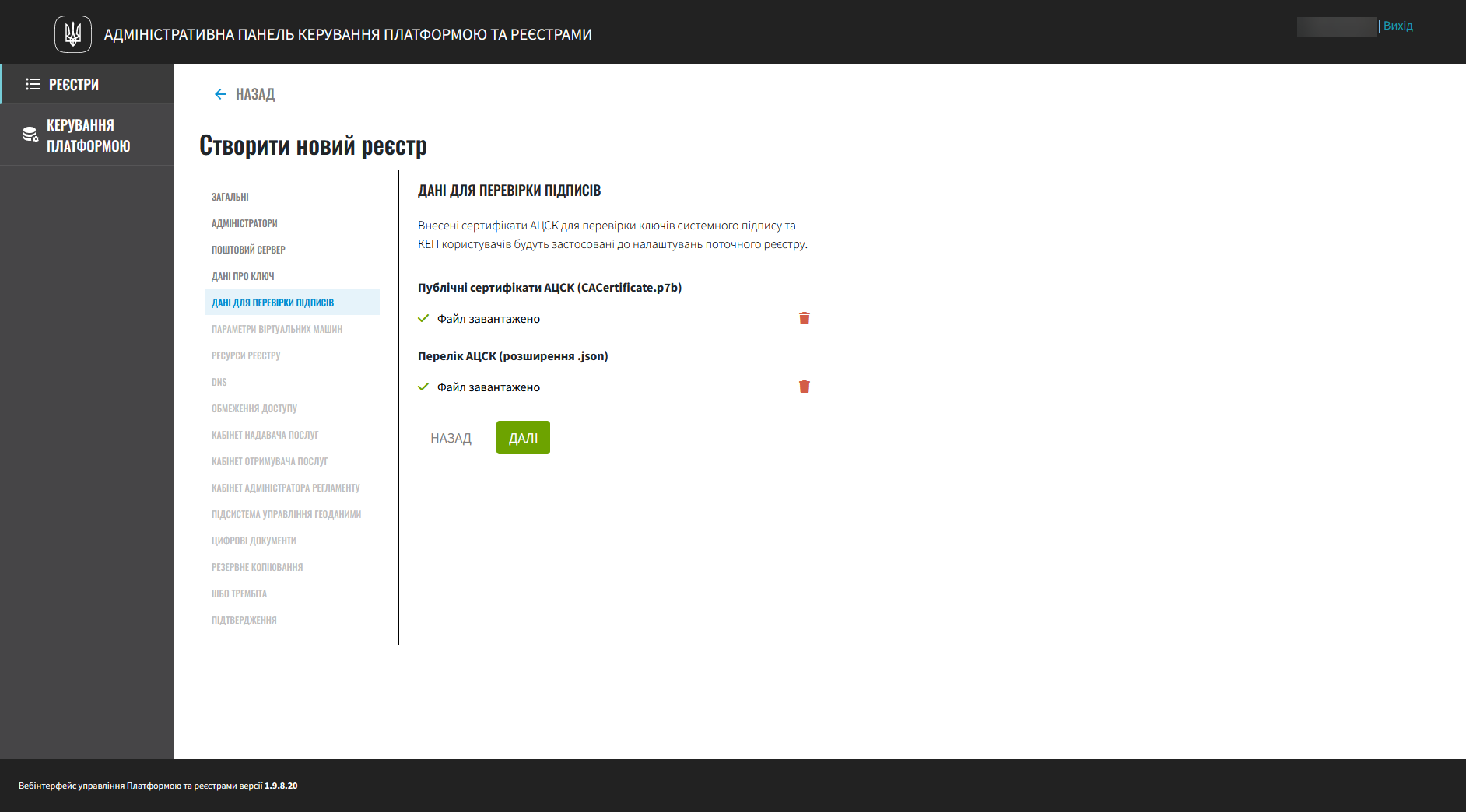1466x812 pixels.
Task: Delete the uploaded CACertificate.p7b file
Action: [x=805, y=318]
